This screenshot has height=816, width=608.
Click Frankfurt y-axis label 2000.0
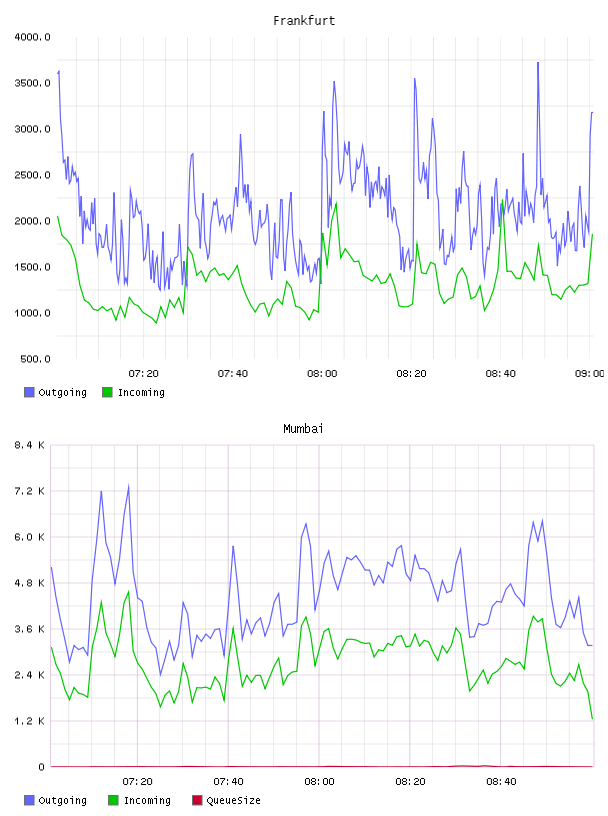tap(33, 221)
